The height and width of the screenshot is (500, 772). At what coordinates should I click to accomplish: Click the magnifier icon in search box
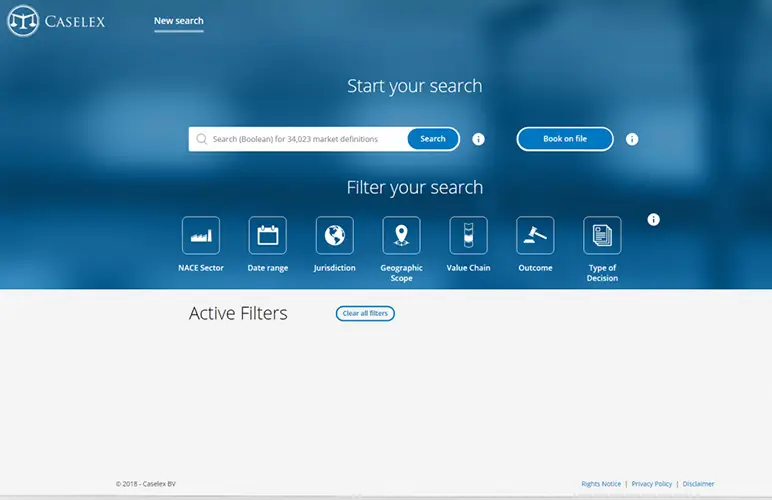tap(202, 140)
